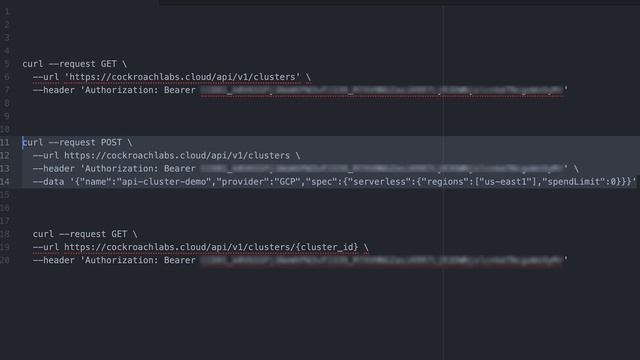Click the unquoted clusters URL on line 12
This screenshot has width=640, height=360.
click(177, 156)
